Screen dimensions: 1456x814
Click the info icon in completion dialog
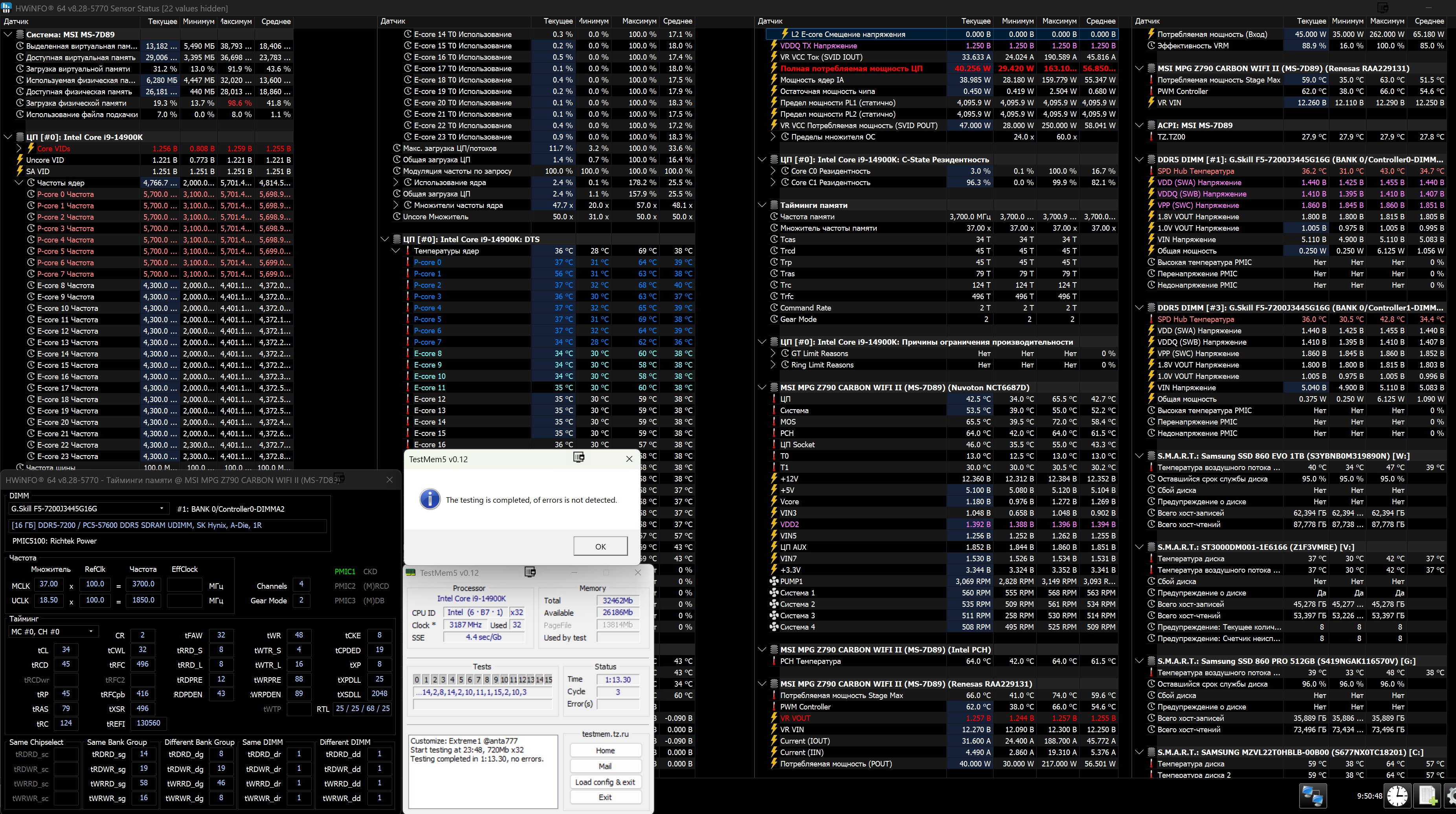pyautogui.click(x=430, y=499)
